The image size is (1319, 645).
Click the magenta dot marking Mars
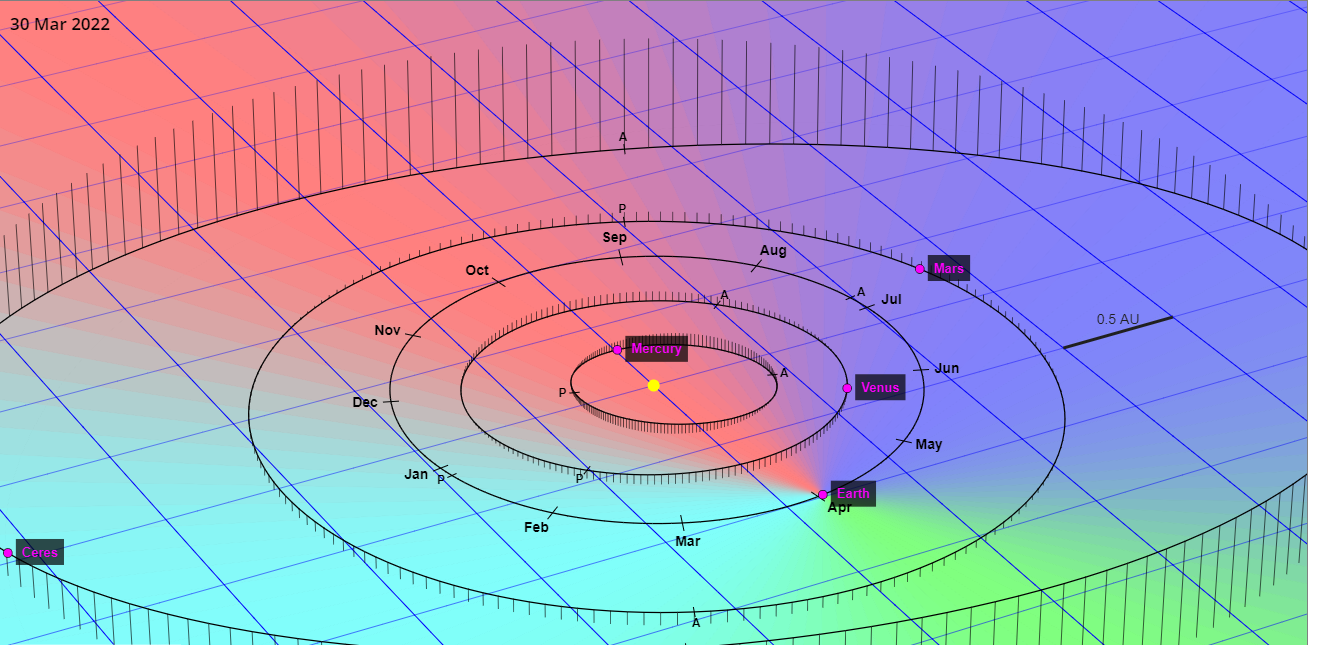(920, 269)
